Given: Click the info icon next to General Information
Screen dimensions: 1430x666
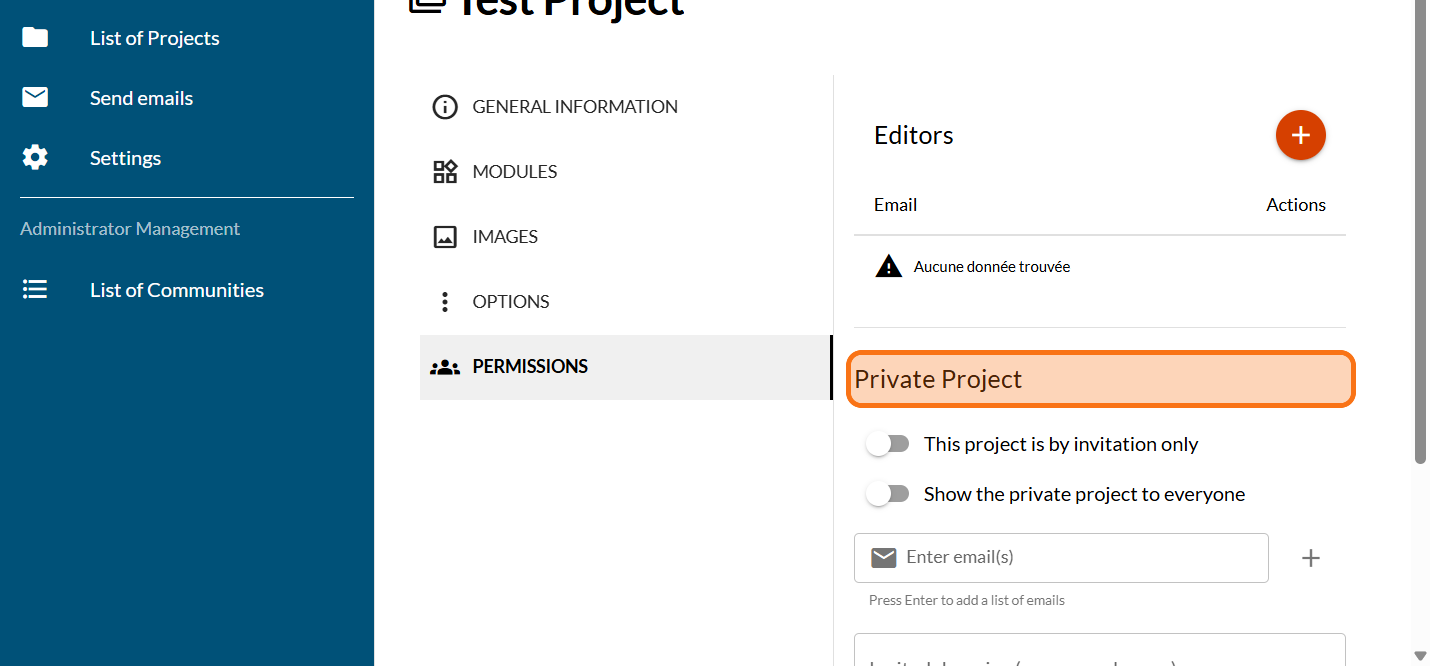Looking at the screenshot, I should point(445,107).
